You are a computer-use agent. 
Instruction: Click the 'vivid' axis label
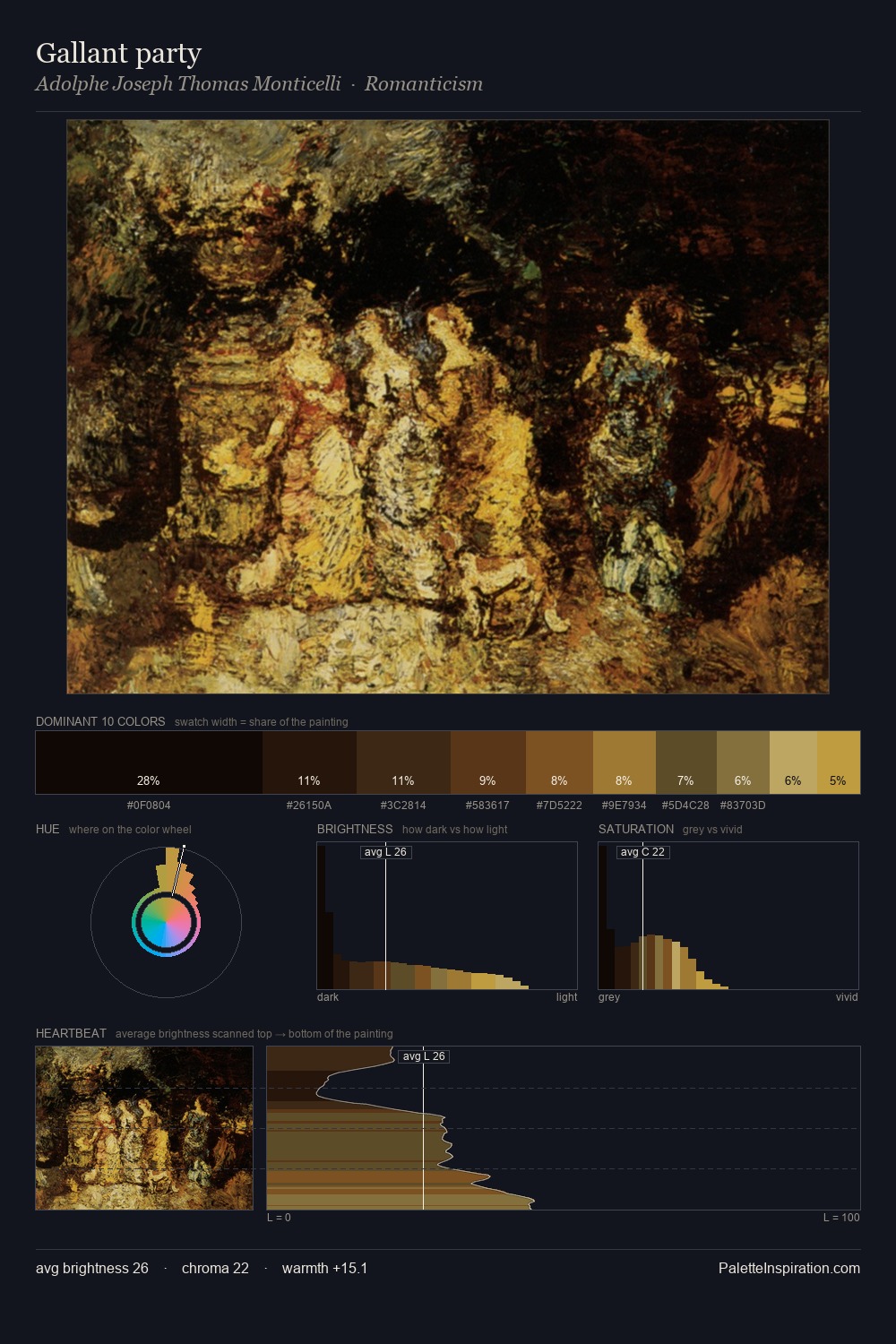[847, 996]
